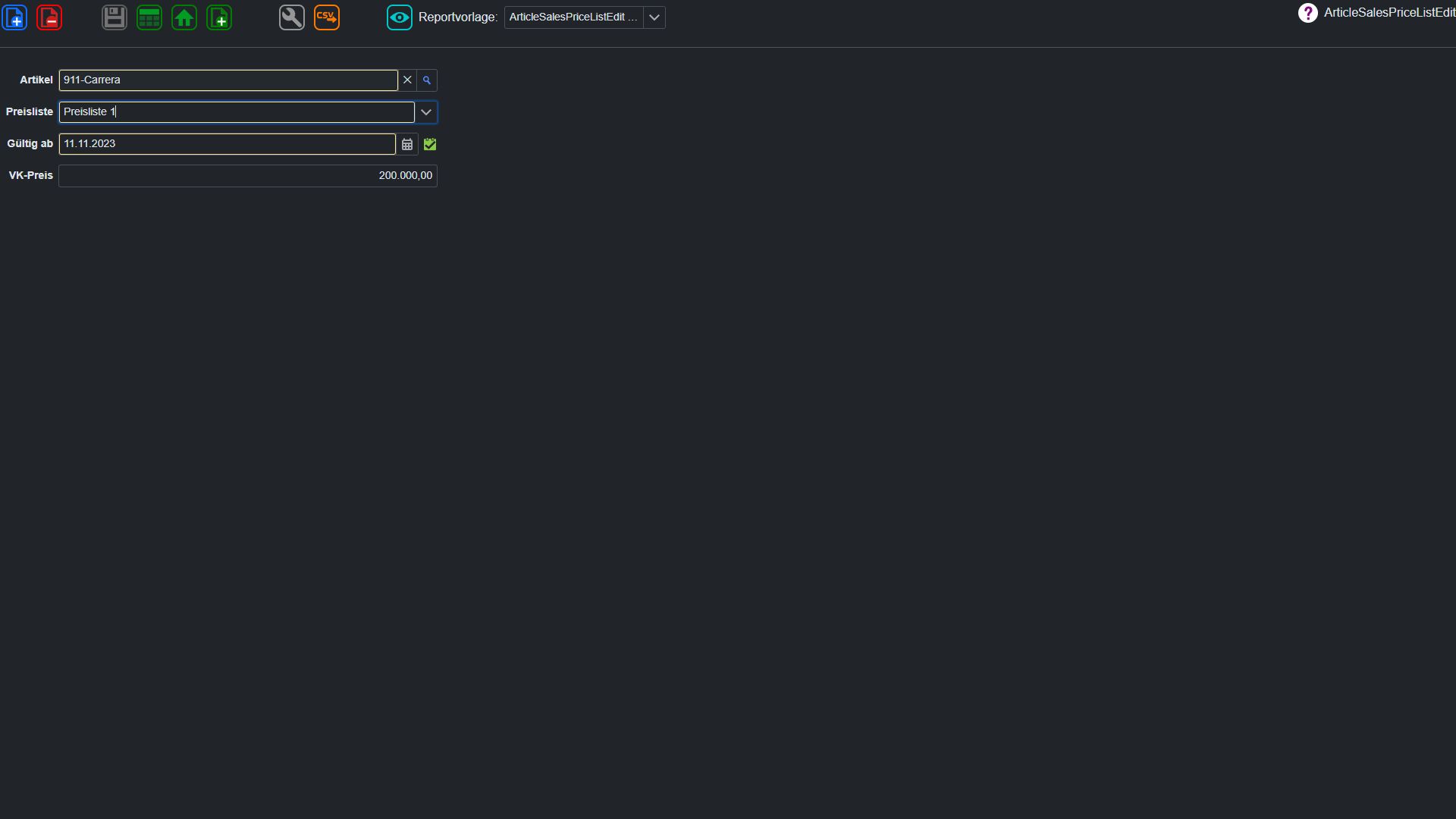Save the record with the floppy disk icon
Screen dimensions: 1456x819
[115, 17]
